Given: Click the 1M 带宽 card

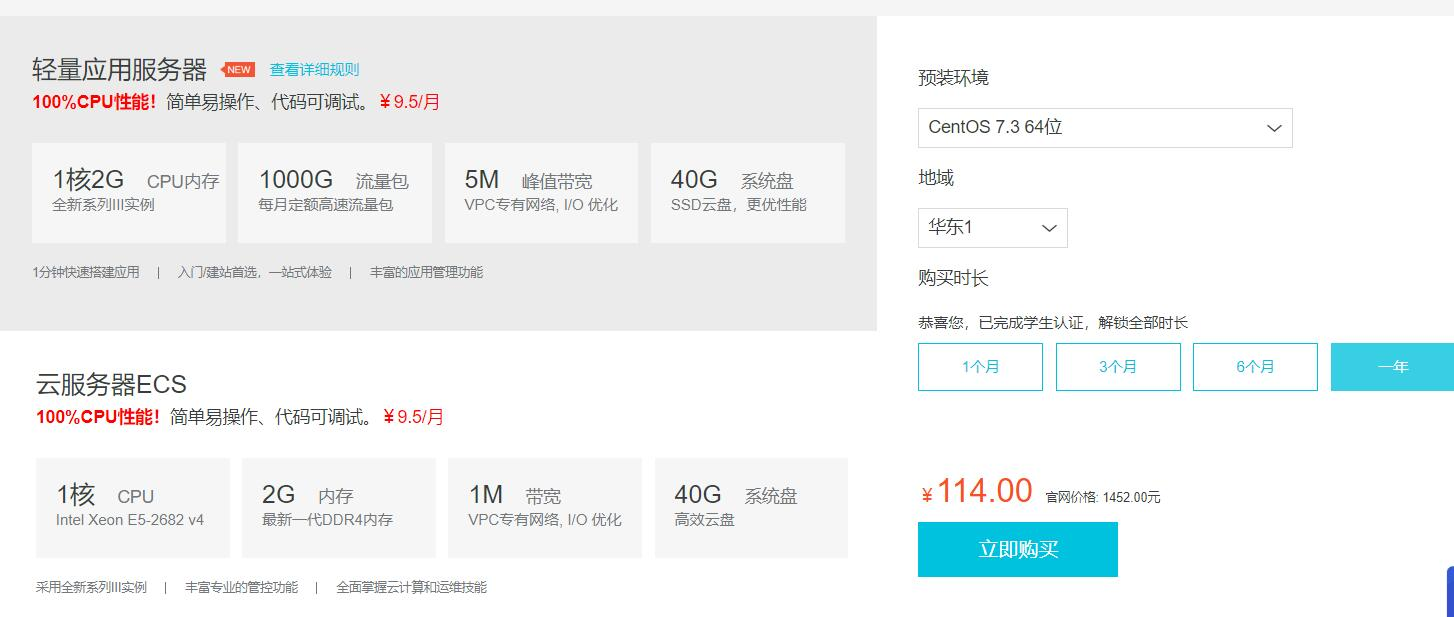Looking at the screenshot, I should click(x=545, y=508).
